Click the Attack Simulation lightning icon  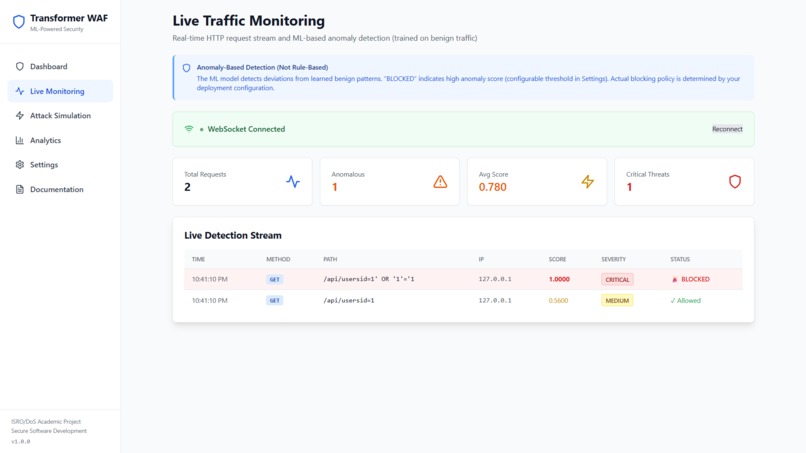click(x=20, y=116)
